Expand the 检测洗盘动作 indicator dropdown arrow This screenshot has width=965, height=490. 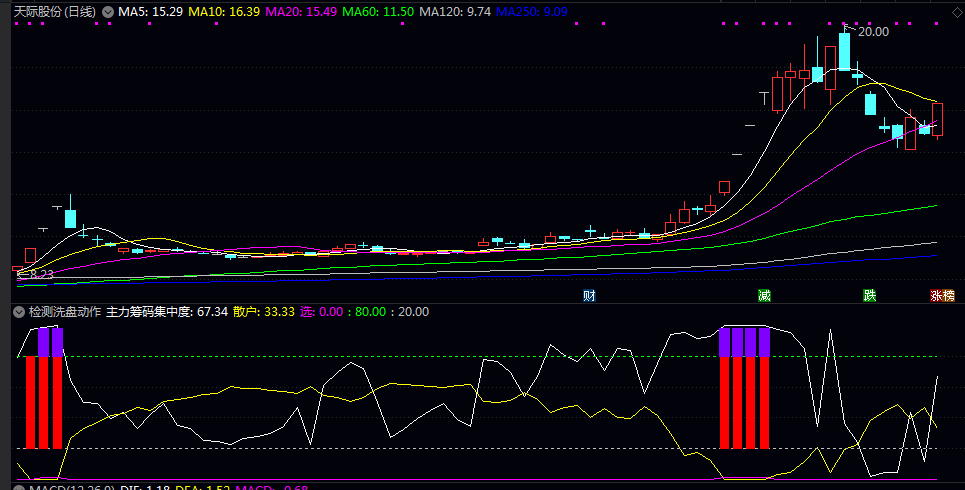point(18,312)
